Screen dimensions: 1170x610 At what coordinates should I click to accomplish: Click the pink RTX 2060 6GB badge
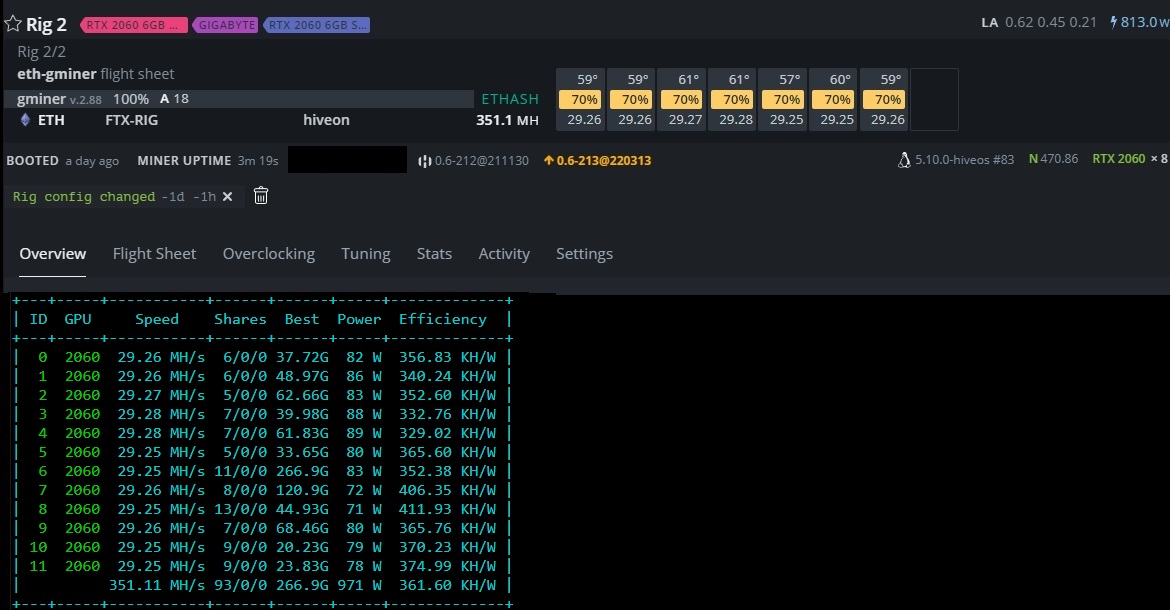(133, 24)
